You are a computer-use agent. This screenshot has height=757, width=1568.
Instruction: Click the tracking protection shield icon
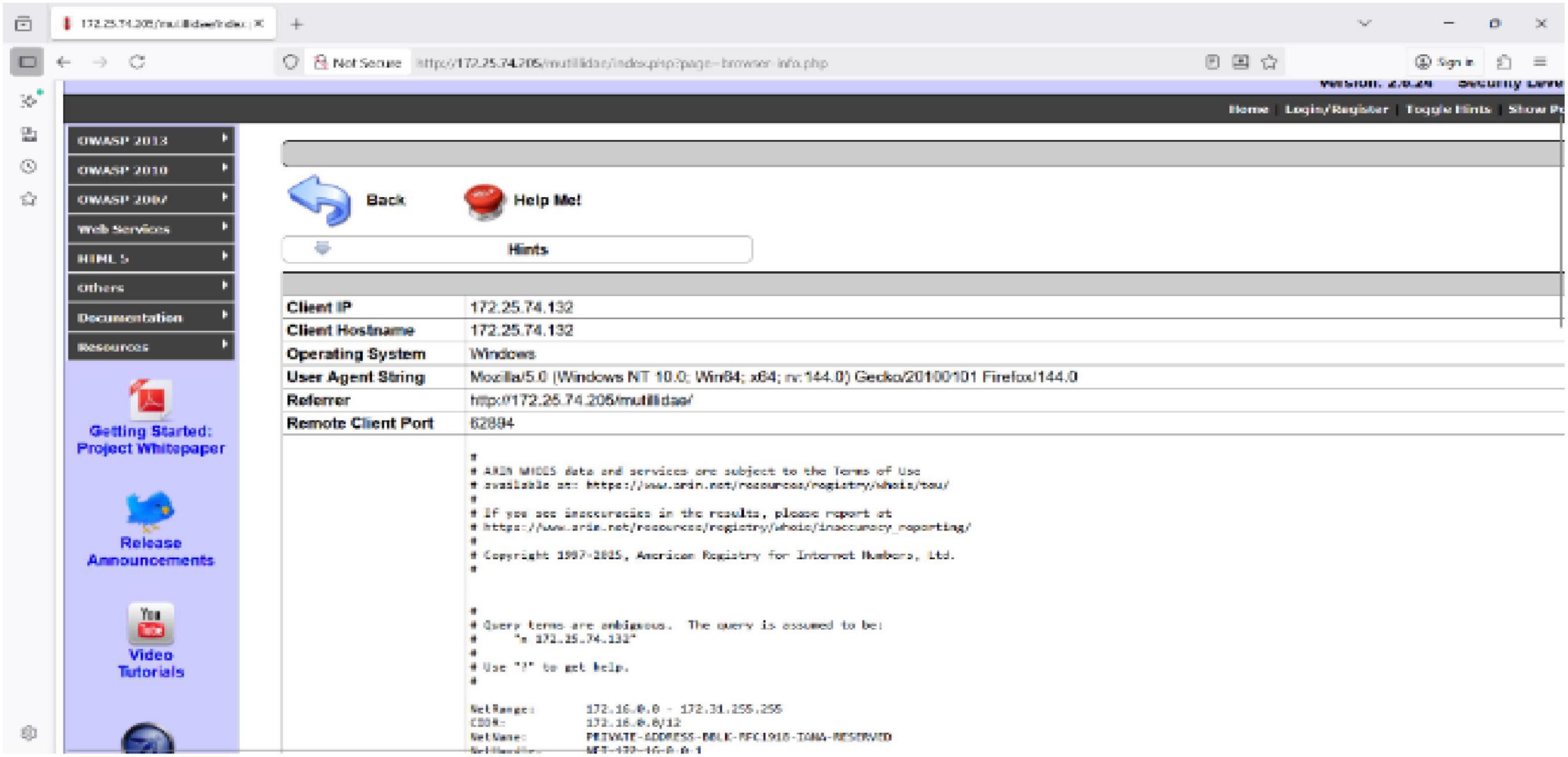291,62
